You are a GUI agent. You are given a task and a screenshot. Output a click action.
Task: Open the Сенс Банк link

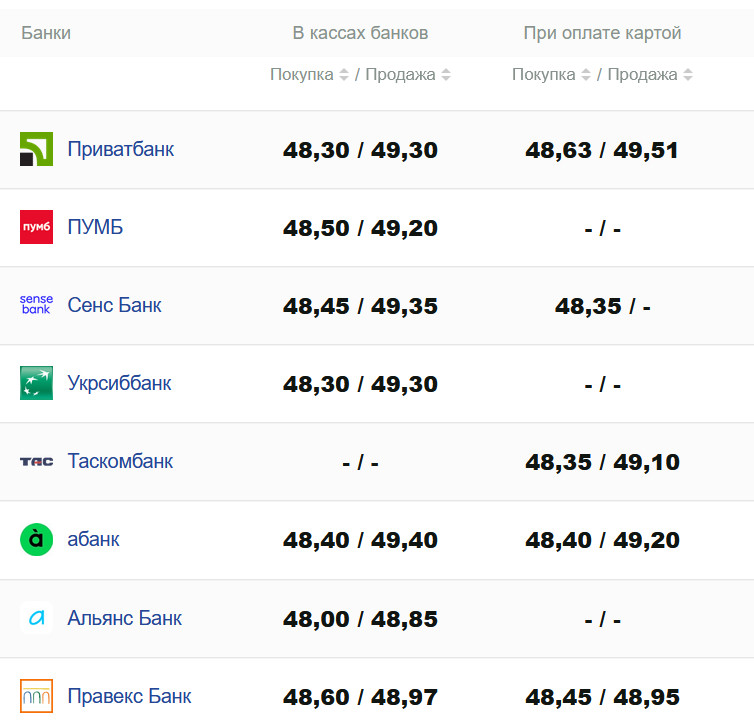[114, 305]
